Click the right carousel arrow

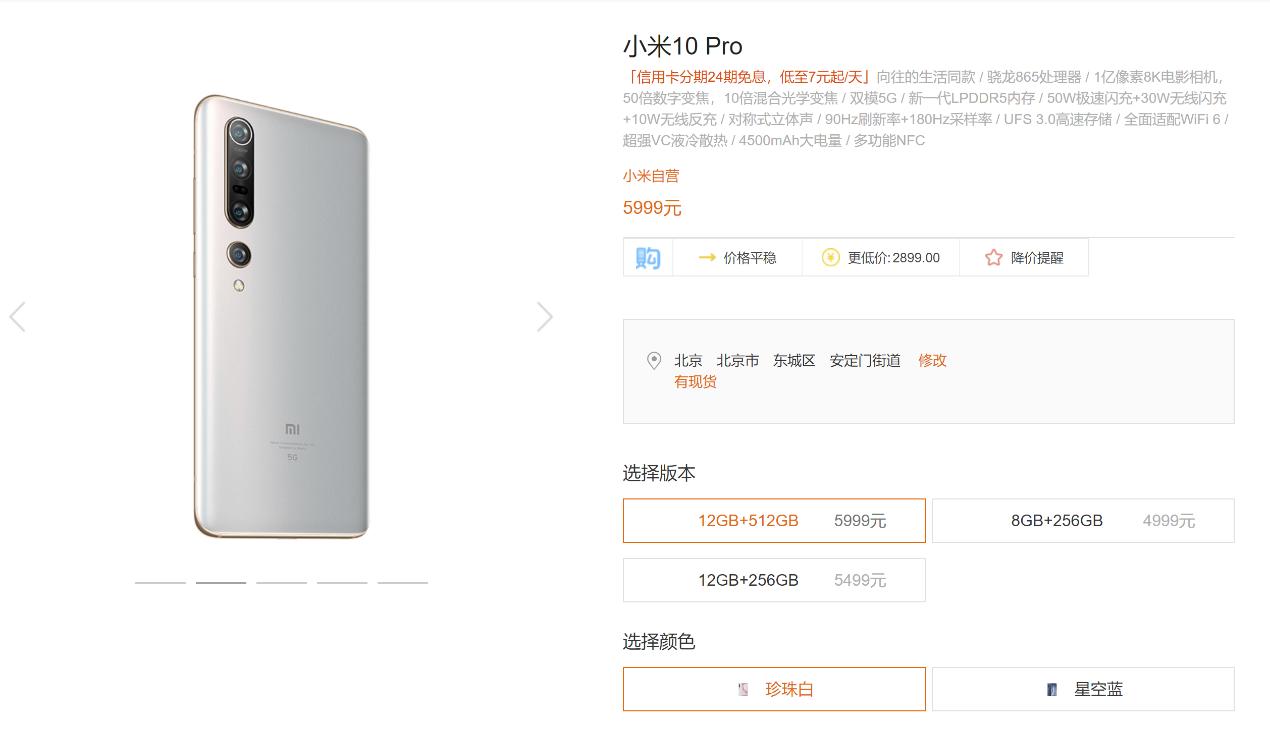pos(545,316)
